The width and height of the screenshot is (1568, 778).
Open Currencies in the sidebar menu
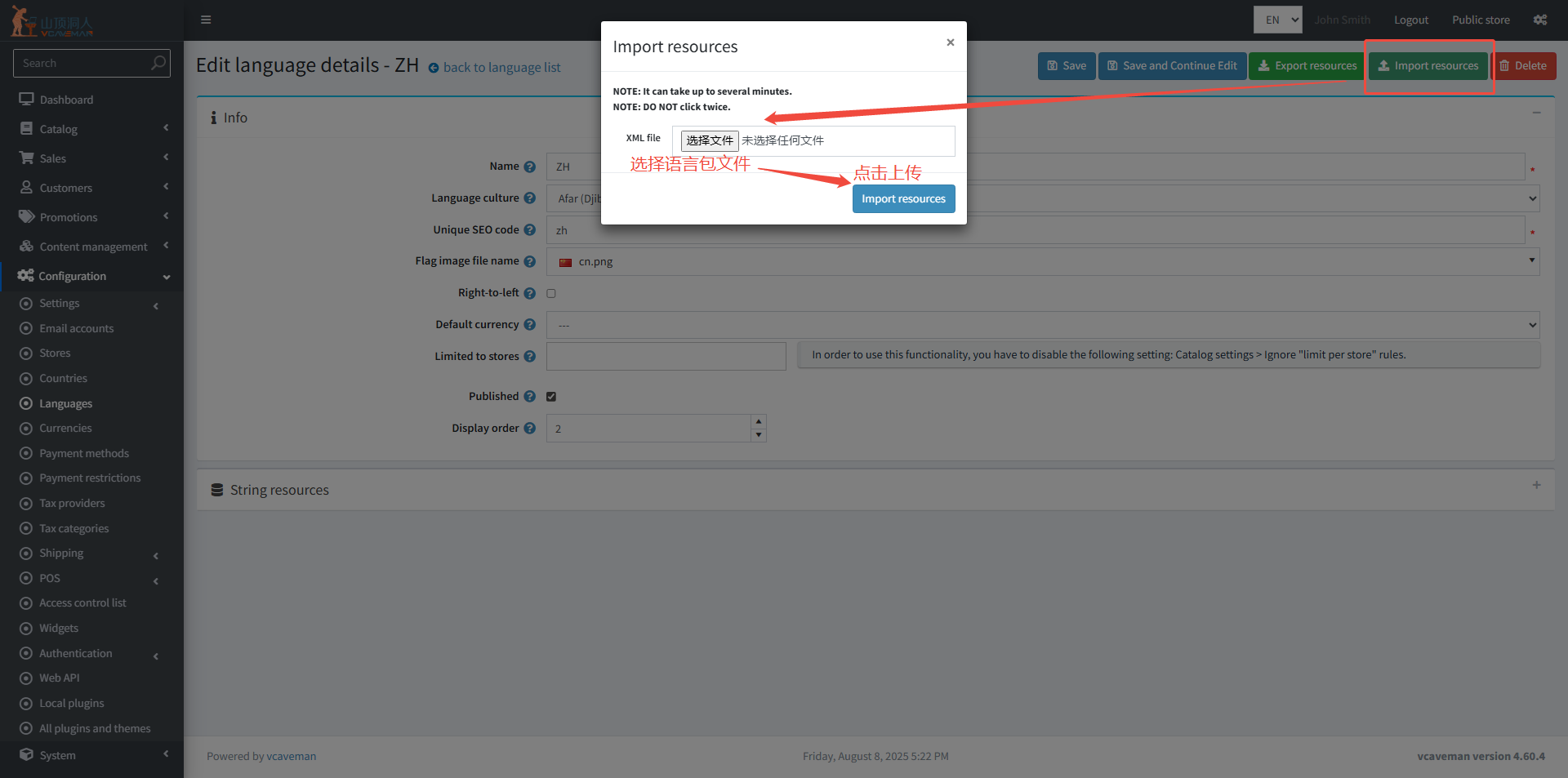coord(65,428)
